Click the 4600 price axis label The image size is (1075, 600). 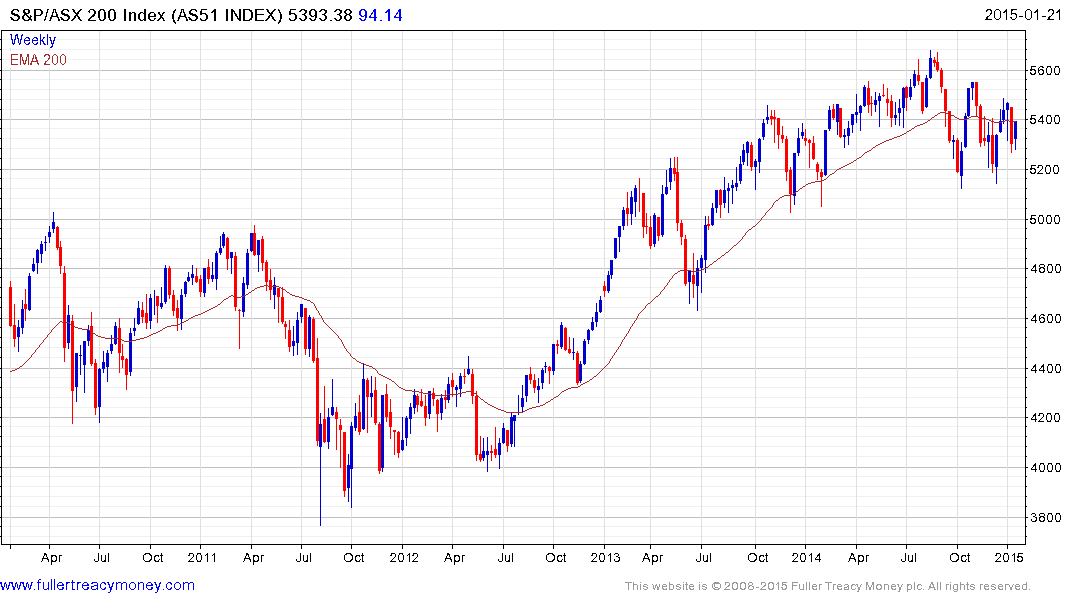pos(1044,319)
